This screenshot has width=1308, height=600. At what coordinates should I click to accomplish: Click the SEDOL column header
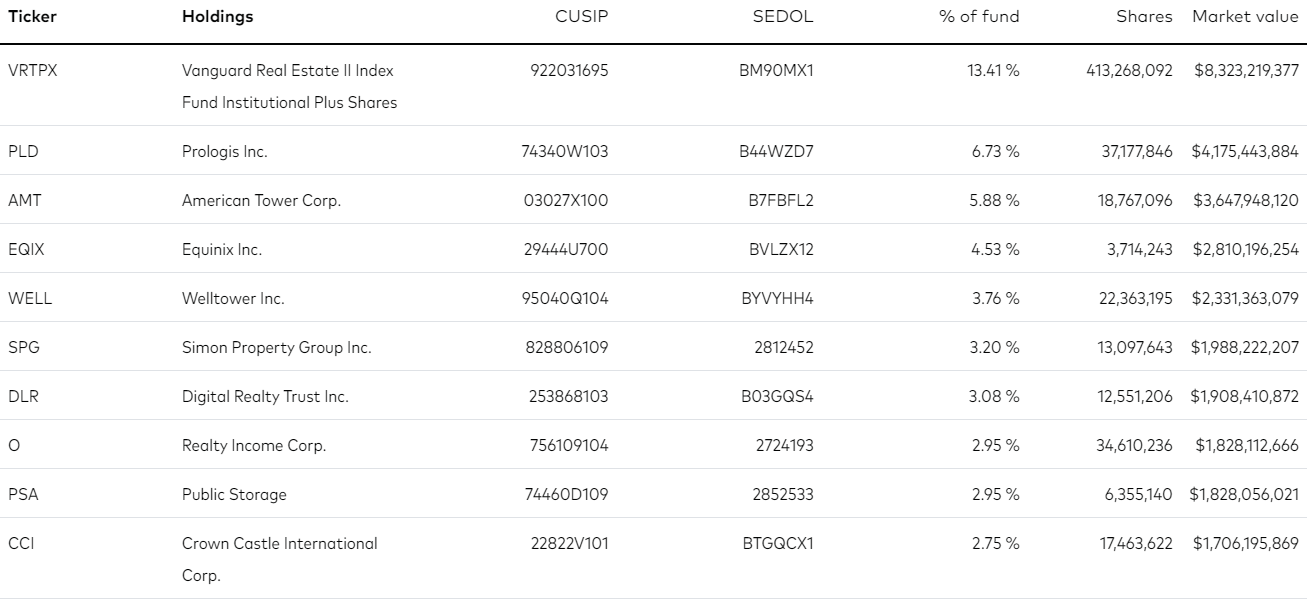point(783,17)
